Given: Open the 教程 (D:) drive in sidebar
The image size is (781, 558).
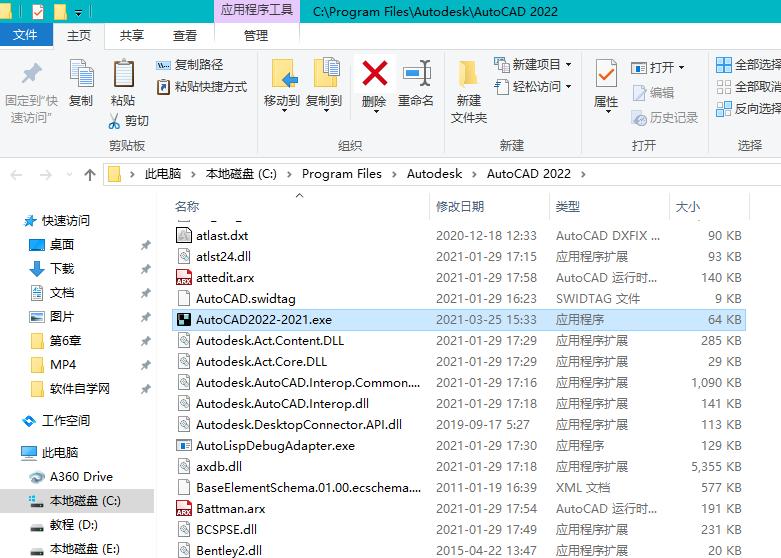Looking at the screenshot, I should pyautogui.click(x=74, y=525).
